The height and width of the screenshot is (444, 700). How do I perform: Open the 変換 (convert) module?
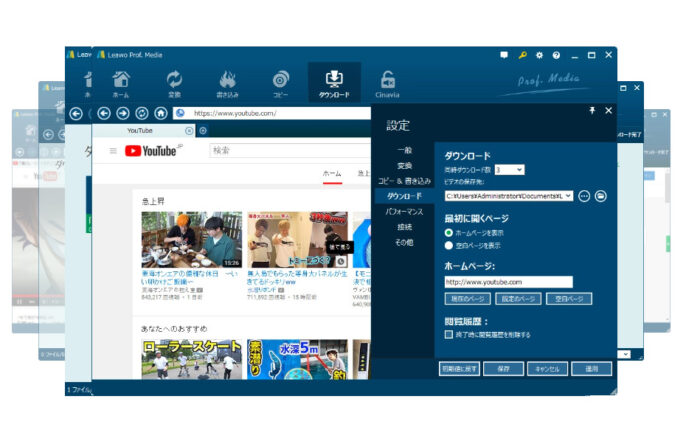click(x=174, y=84)
